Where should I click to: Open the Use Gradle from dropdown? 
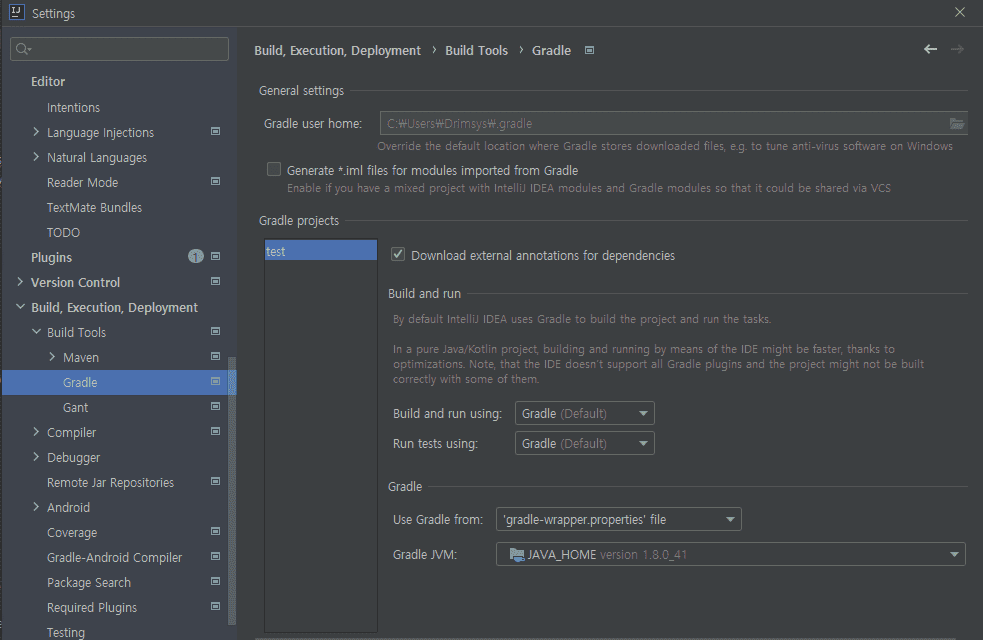[618, 520]
